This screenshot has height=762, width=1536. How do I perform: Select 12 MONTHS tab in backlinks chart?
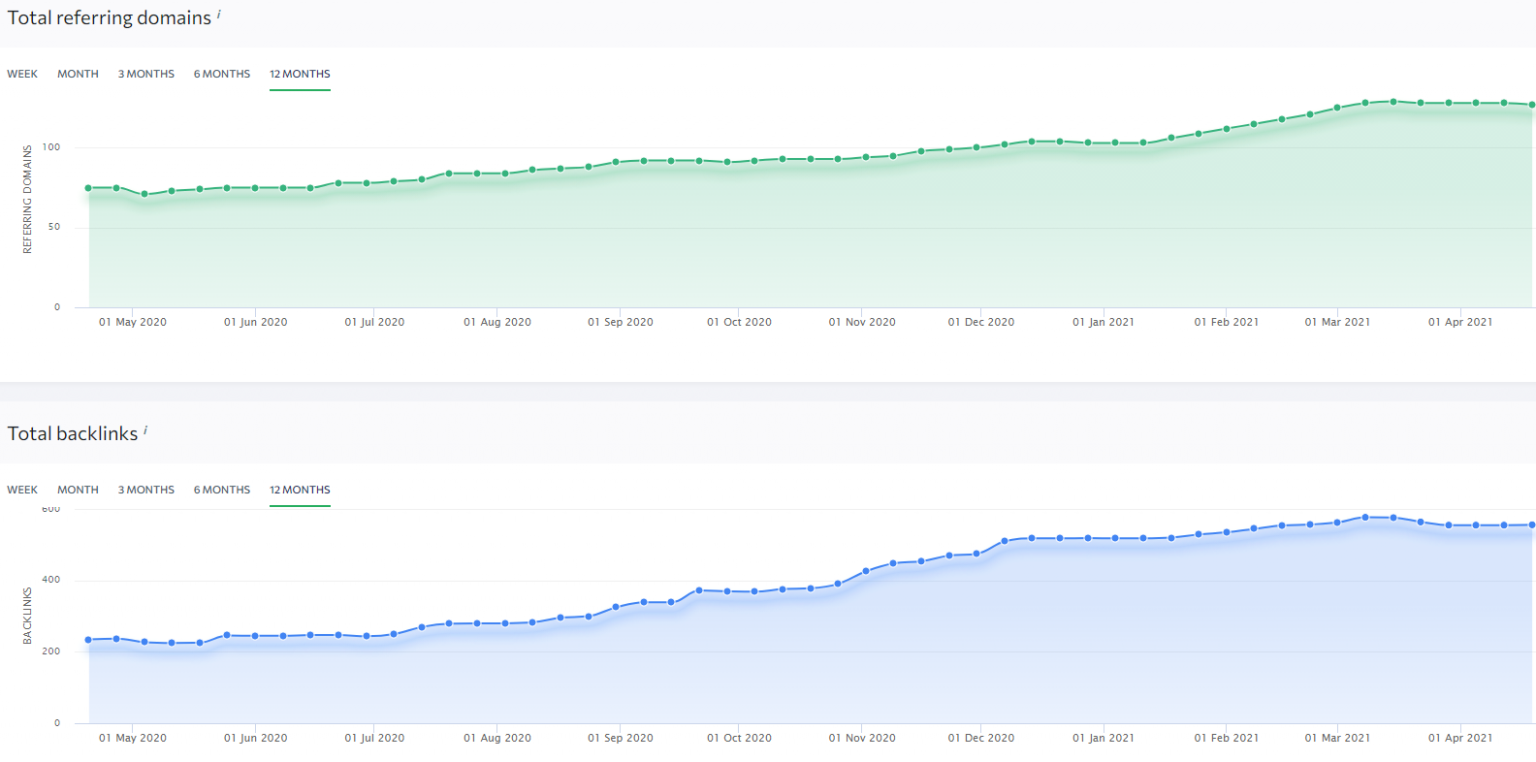click(300, 490)
